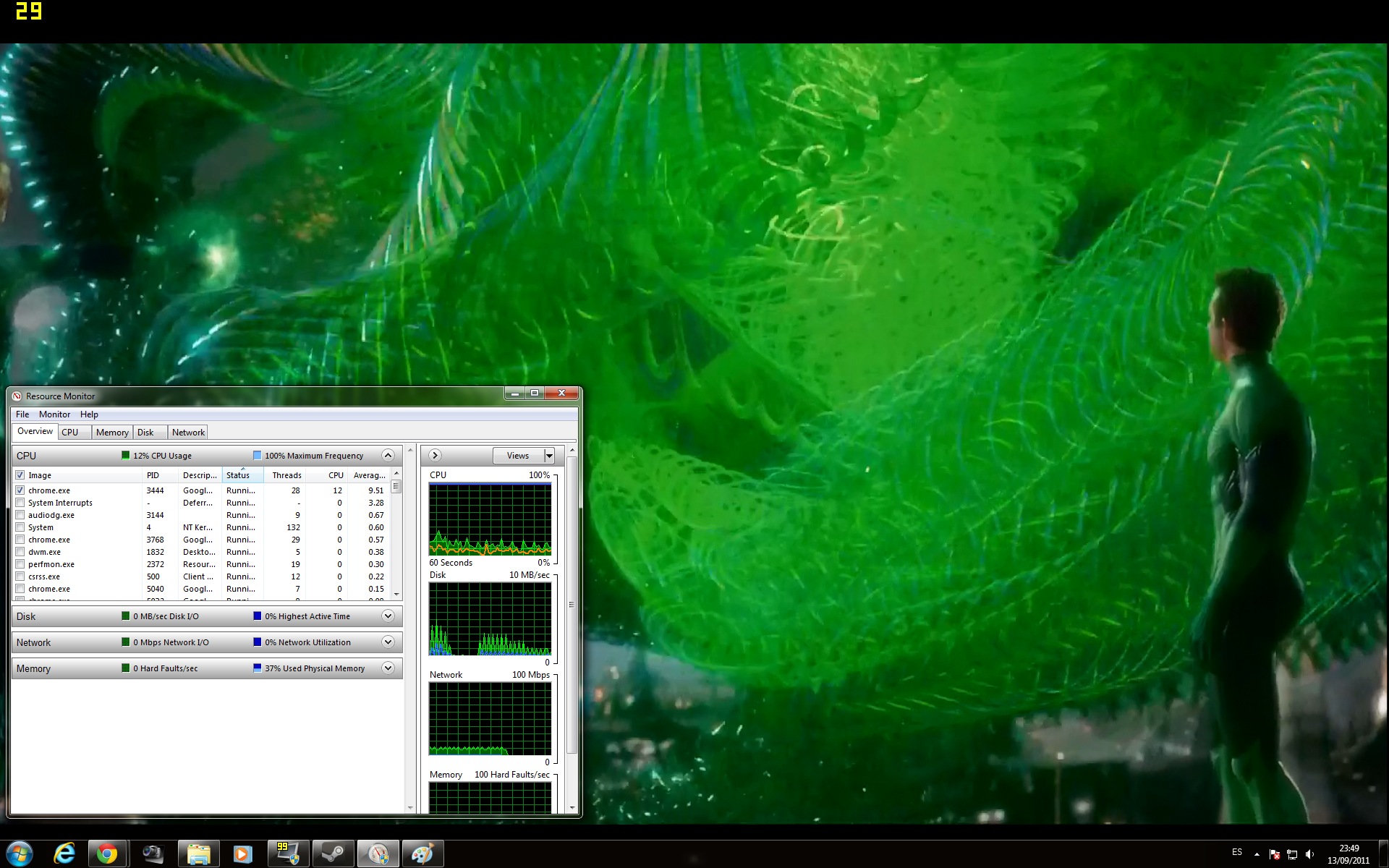Open the Monitor menu
Screen dimensions: 1389x868
click(54, 414)
